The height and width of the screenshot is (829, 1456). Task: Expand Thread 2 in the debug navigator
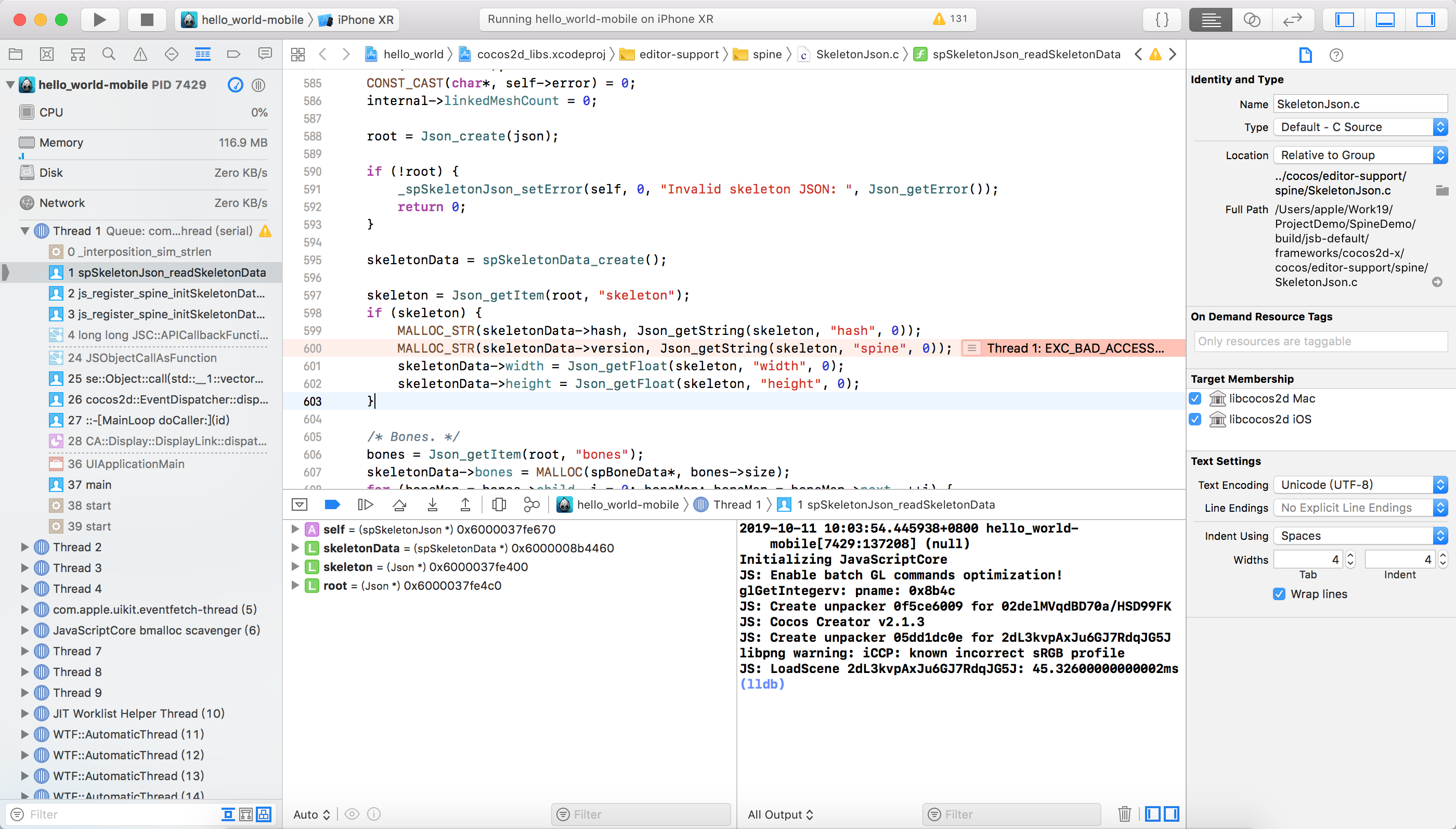pyautogui.click(x=24, y=547)
